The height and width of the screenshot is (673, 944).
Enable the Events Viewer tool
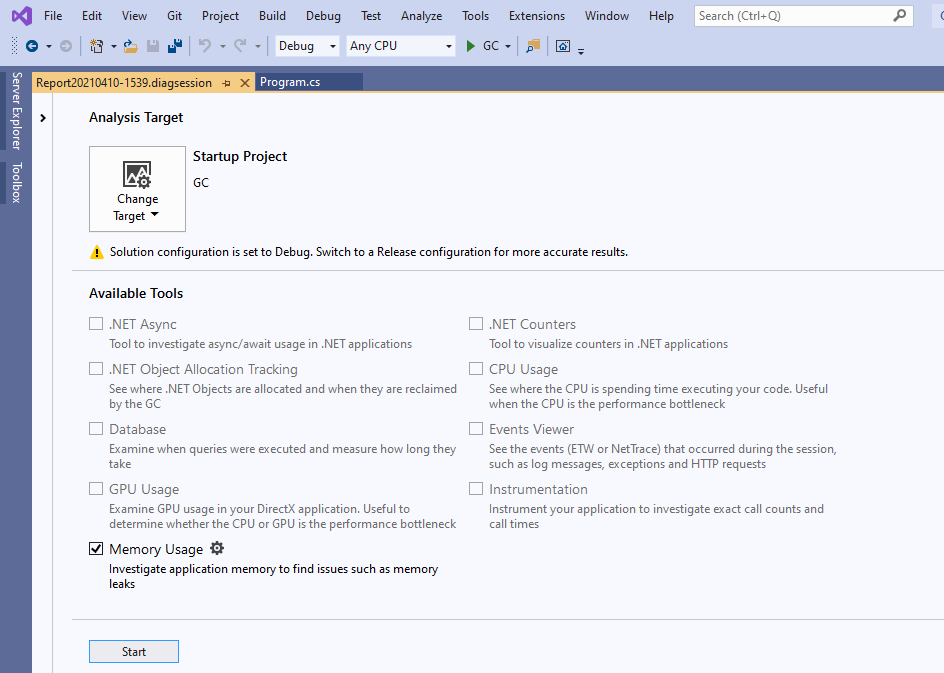tap(476, 428)
